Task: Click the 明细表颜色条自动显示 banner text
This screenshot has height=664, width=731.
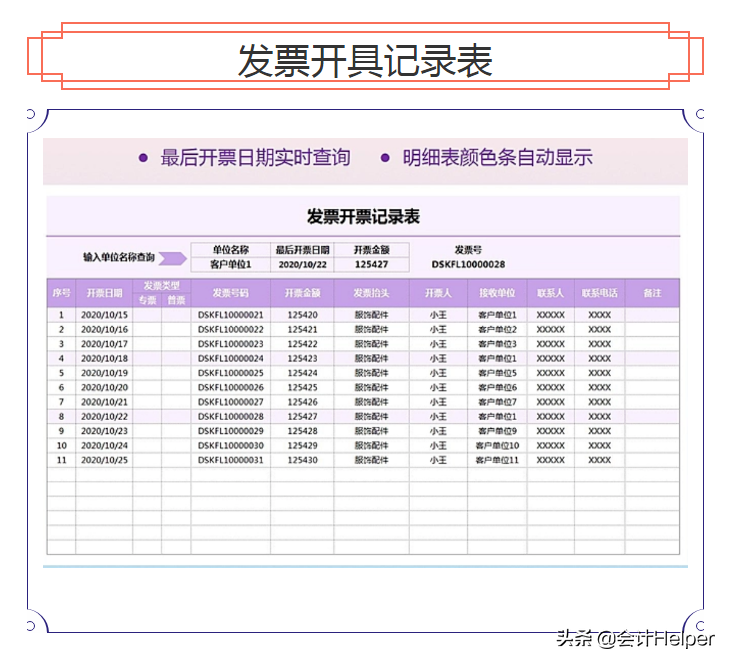Action: (x=497, y=158)
